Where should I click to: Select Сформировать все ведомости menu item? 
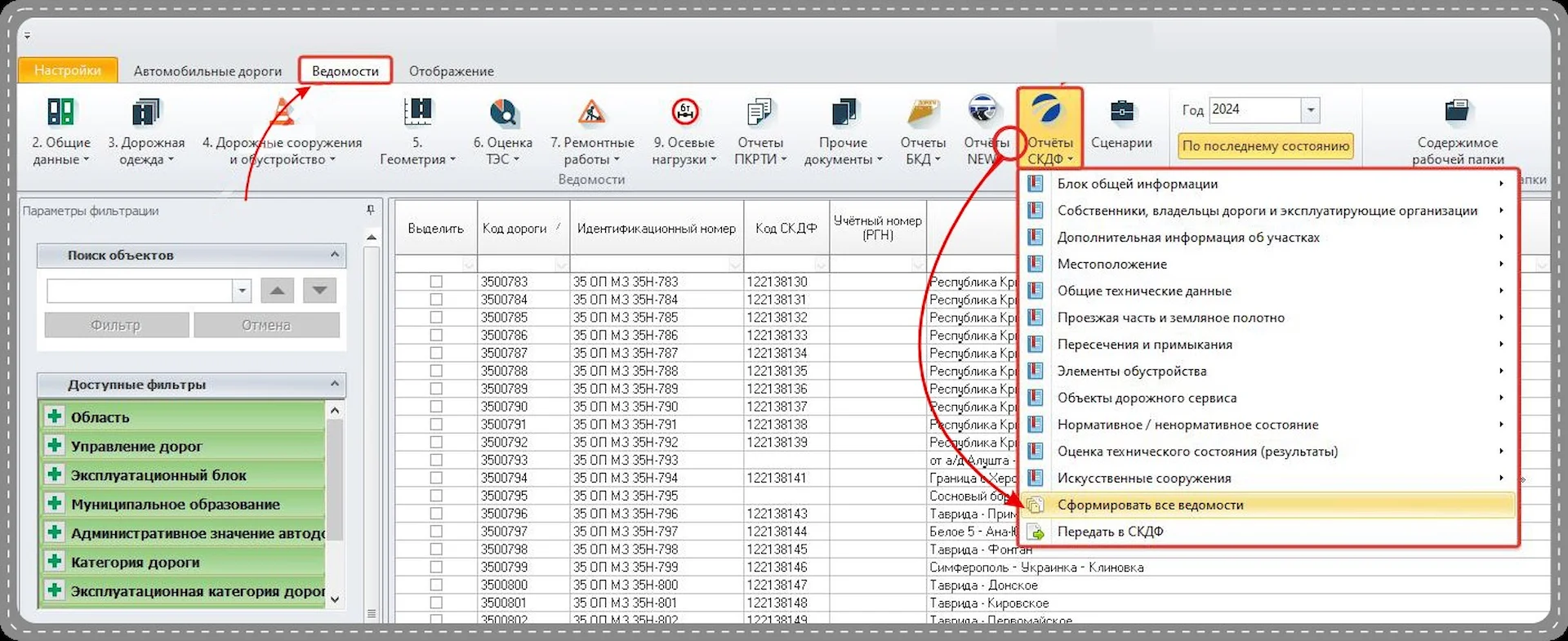pos(1150,505)
